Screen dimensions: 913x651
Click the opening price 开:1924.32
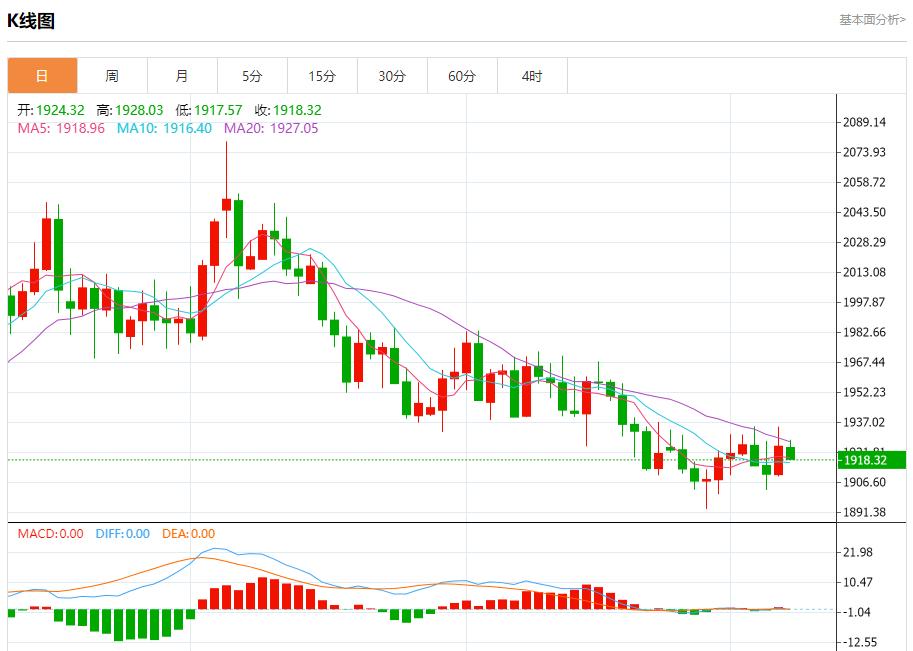click(51, 110)
